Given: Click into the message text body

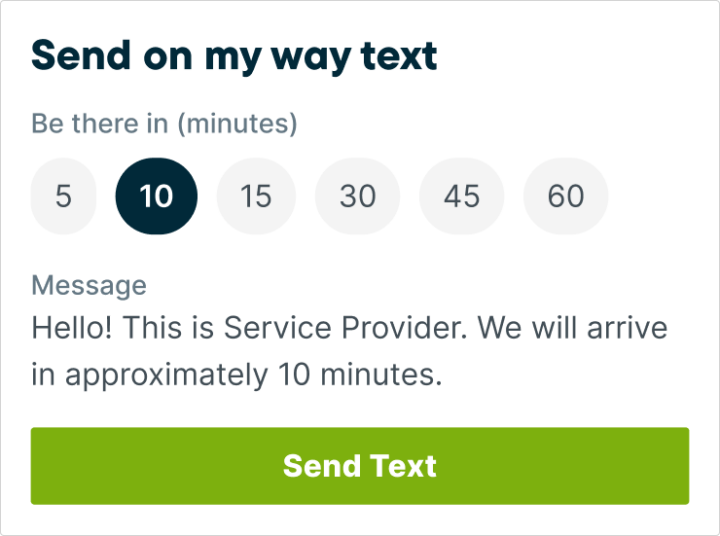Looking at the screenshot, I should (x=350, y=352).
